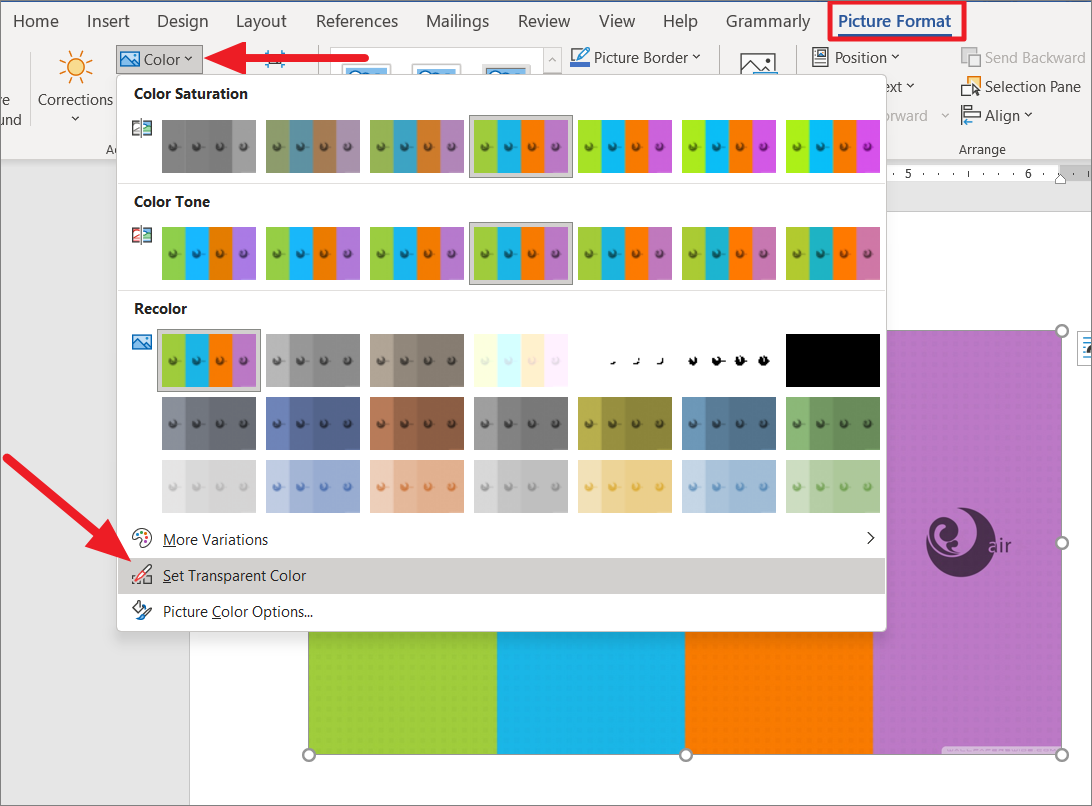Open the References tab
The height and width of the screenshot is (806, 1092).
pyautogui.click(x=357, y=22)
